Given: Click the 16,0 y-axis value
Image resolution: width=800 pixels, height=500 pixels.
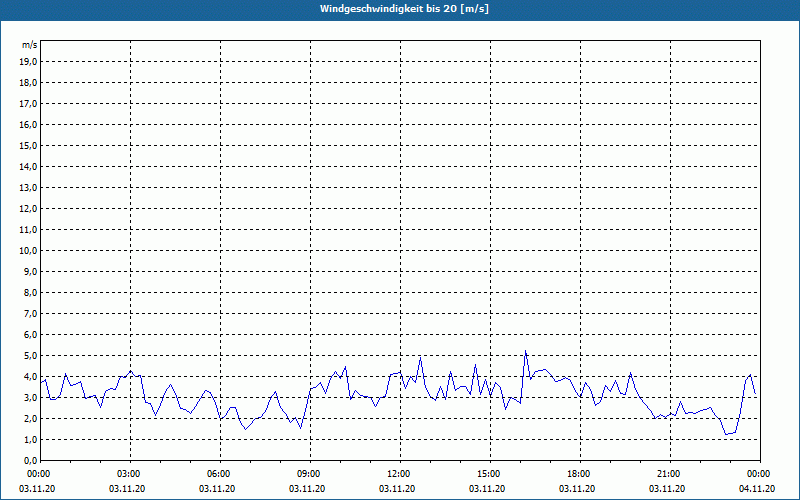Looking at the screenshot, I should pos(29,124).
